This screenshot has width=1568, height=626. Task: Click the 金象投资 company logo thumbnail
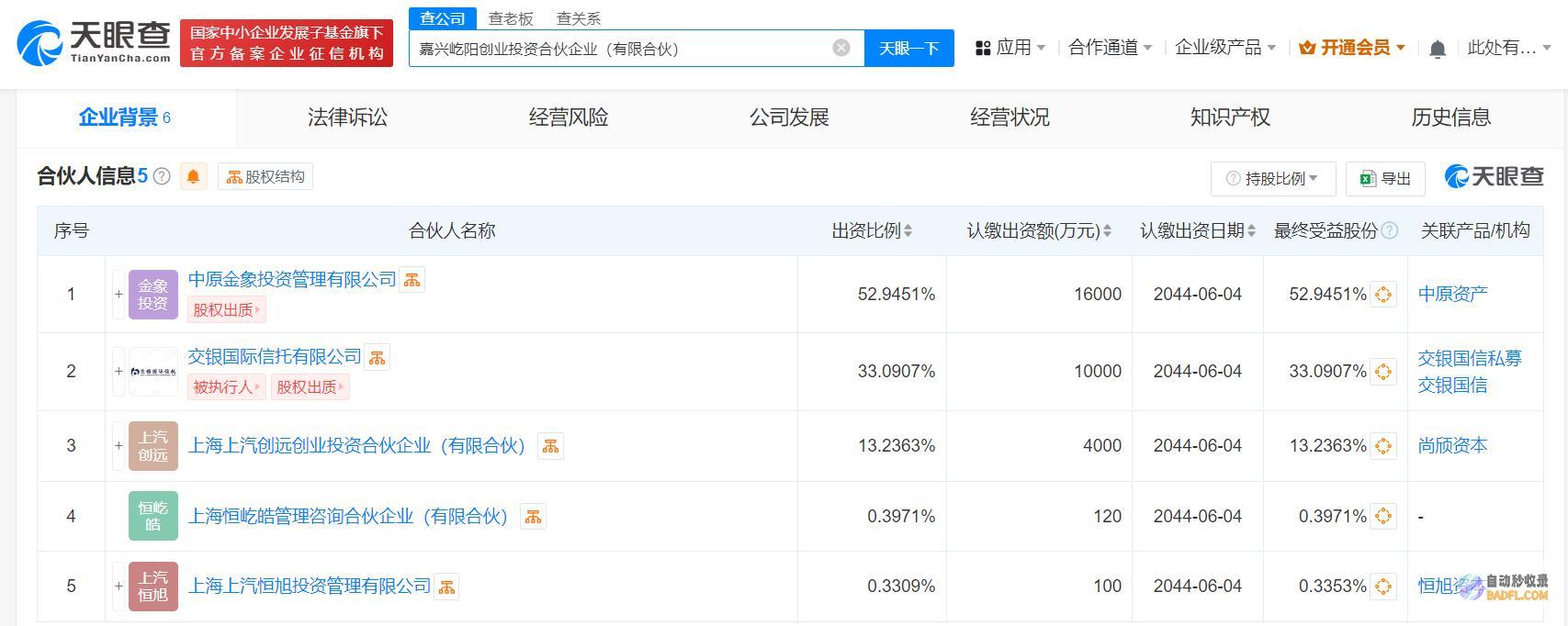153,295
